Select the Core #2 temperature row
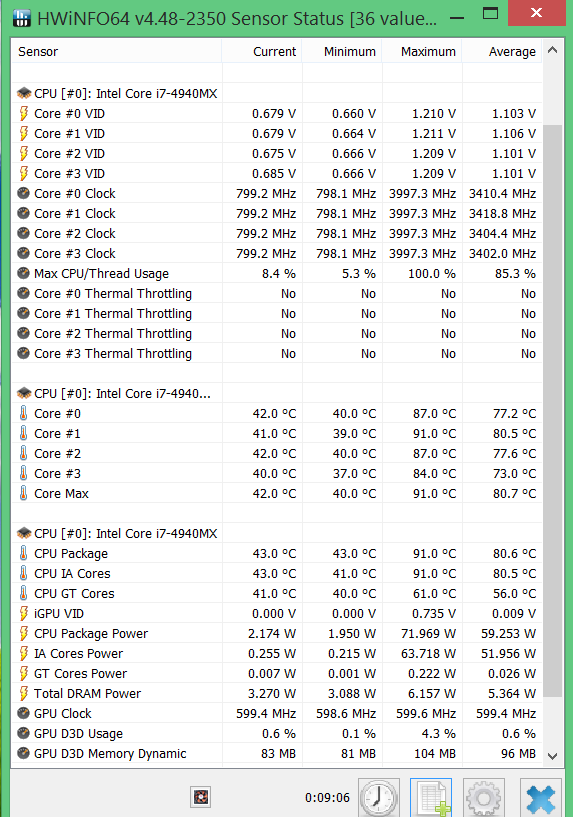The image size is (573, 817). click(277, 453)
